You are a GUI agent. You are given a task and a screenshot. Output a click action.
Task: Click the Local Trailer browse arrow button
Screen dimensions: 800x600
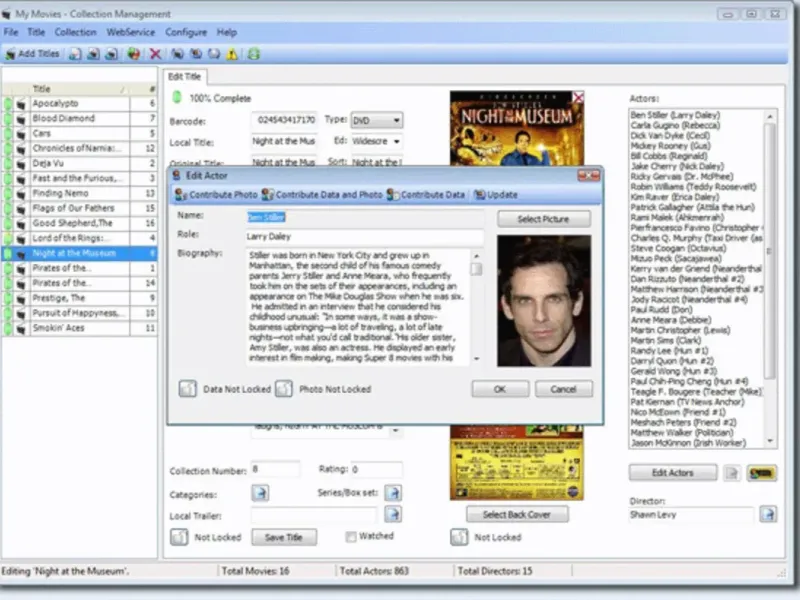pyautogui.click(x=393, y=514)
